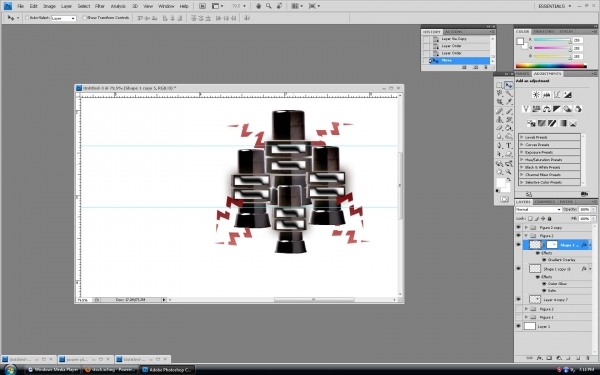The height and width of the screenshot is (375, 600).
Task: Switch to the Channels tab
Action: [x=545, y=202]
